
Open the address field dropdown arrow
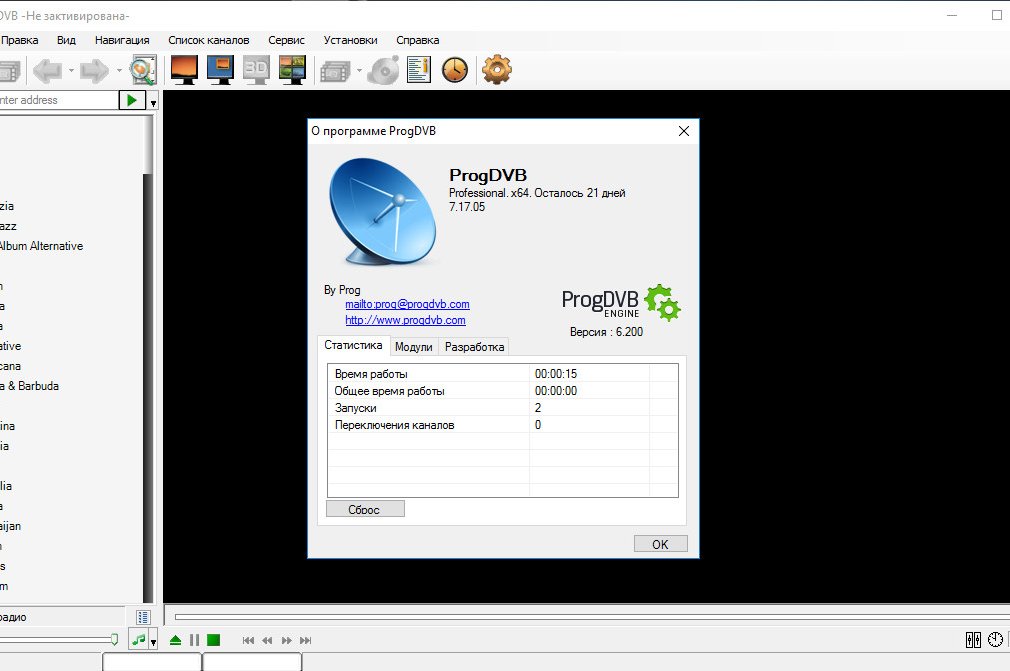153,102
